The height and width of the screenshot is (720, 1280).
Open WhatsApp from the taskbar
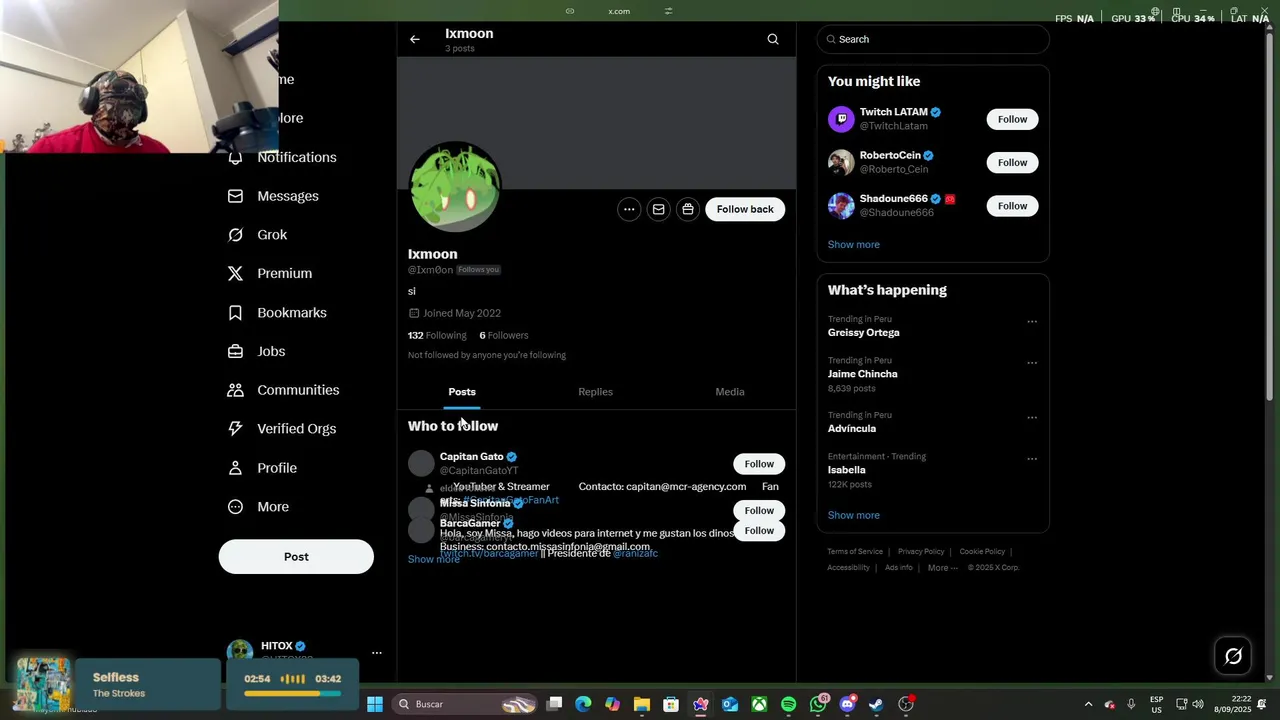pyautogui.click(x=818, y=704)
